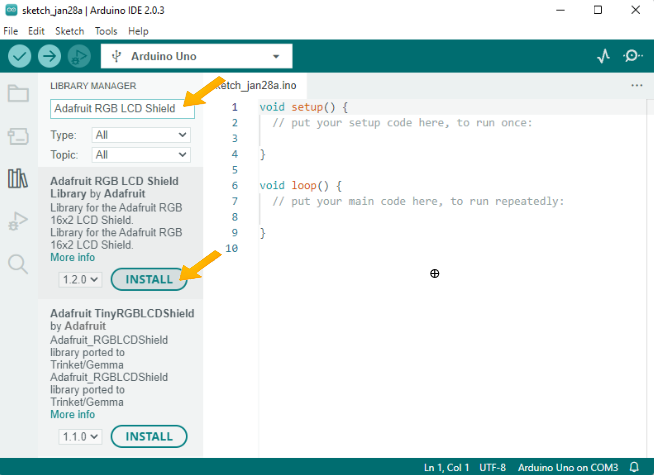The width and height of the screenshot is (654, 475).
Task: Minimize the Arduino IDE window
Action: (x=560, y=10)
